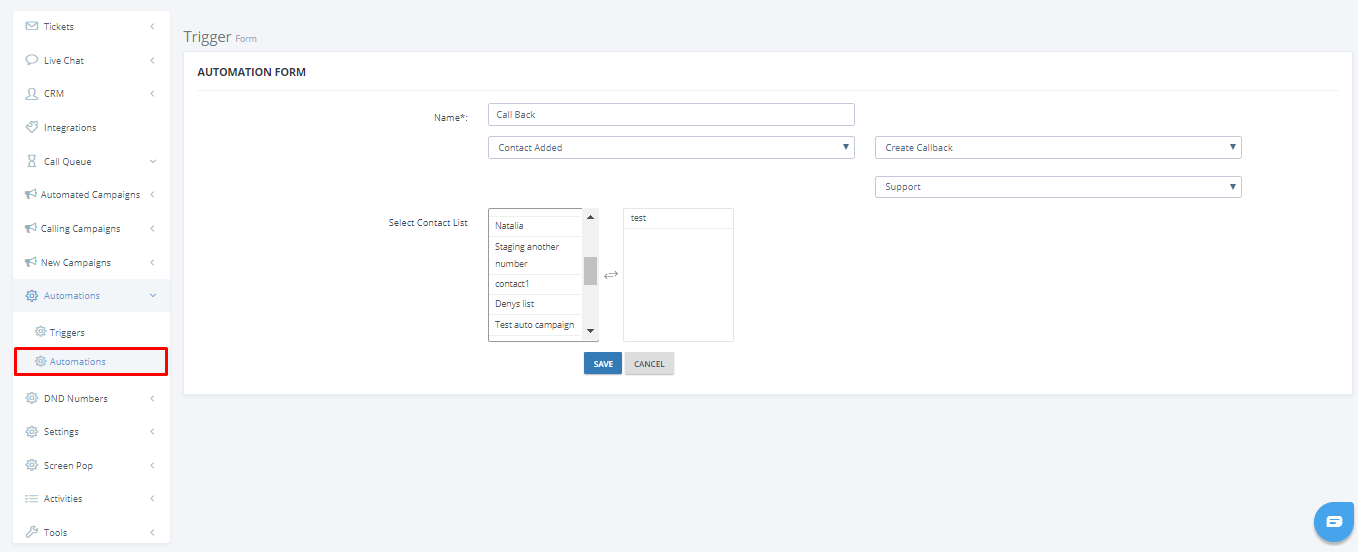Image resolution: width=1358 pixels, height=552 pixels.
Task: Open the Contact Added trigger dropdown
Action: [671, 147]
